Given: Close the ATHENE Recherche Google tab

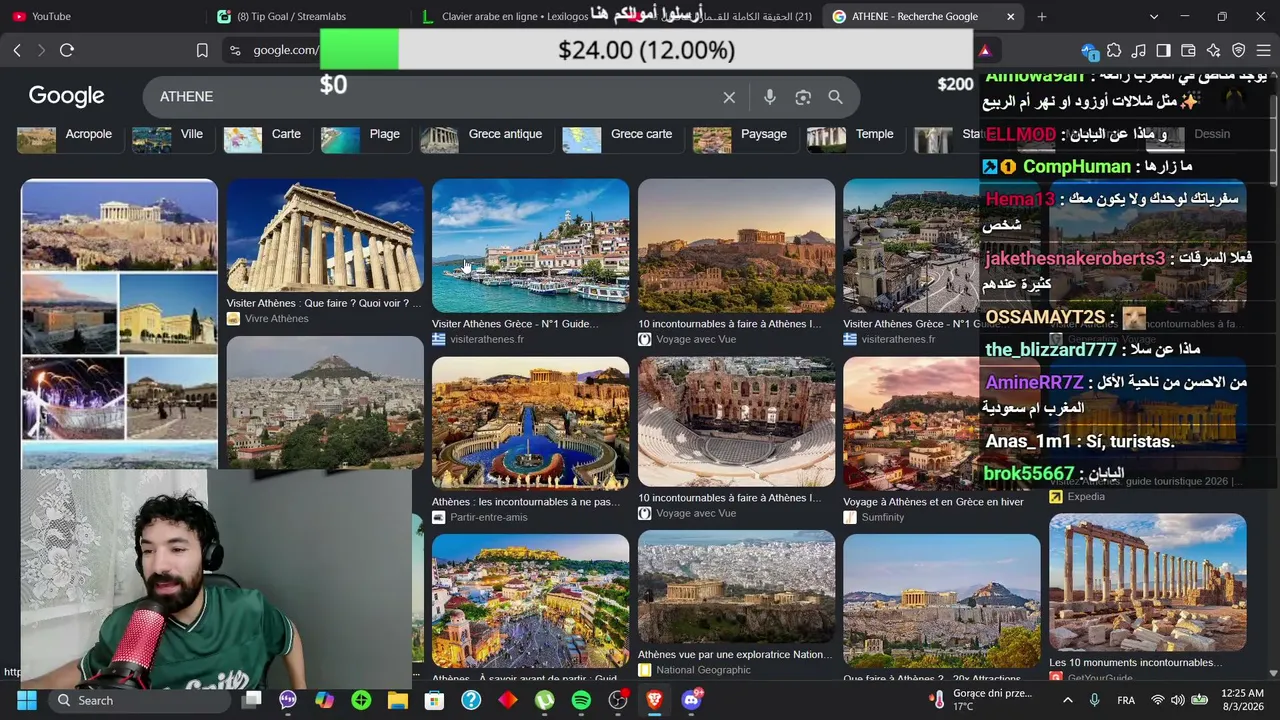Looking at the screenshot, I should 1010,16.
